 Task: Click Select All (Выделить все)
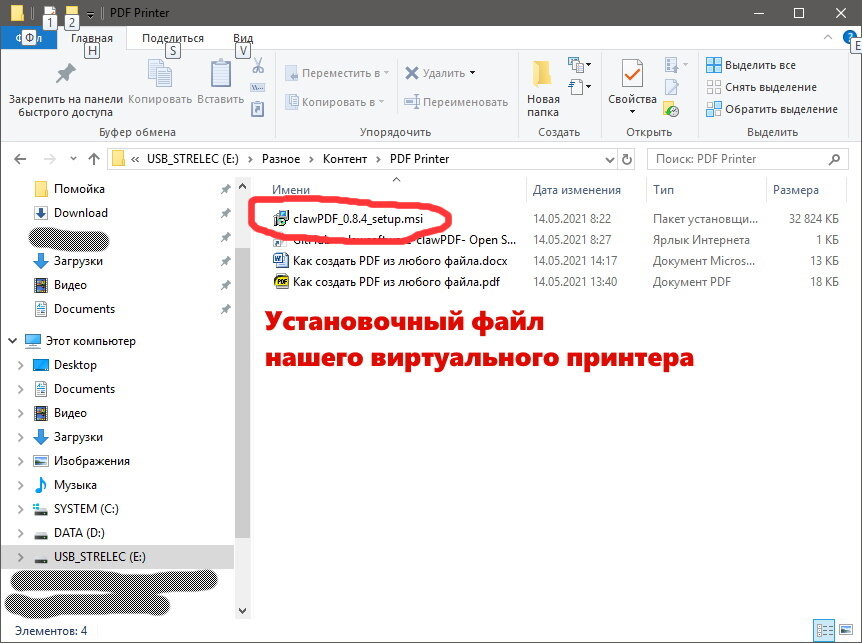(758, 64)
